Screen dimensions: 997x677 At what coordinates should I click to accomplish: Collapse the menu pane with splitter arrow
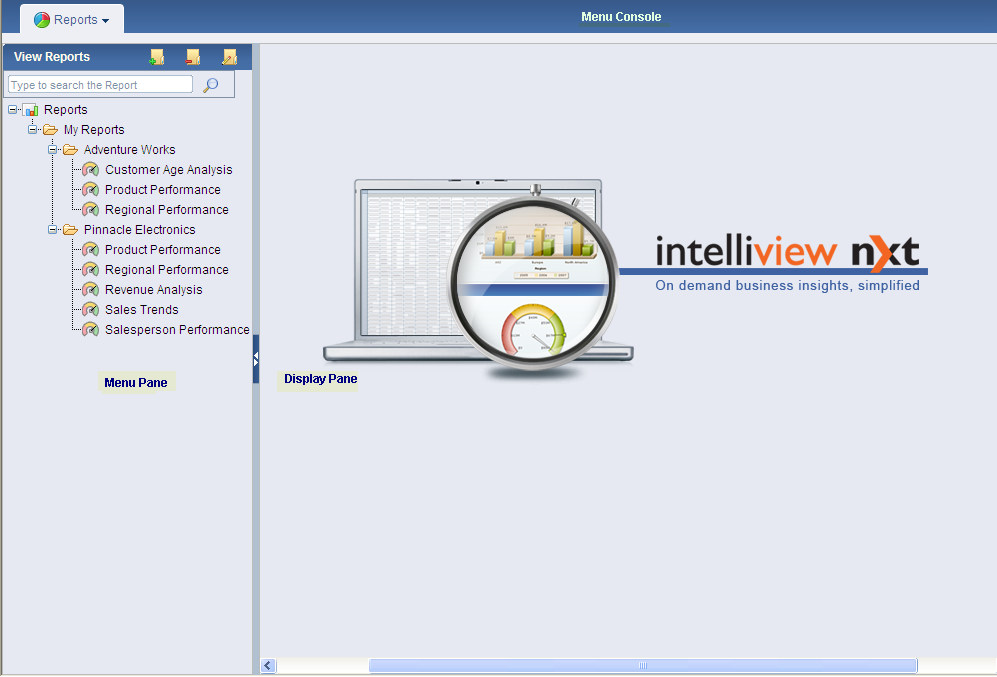(256, 359)
